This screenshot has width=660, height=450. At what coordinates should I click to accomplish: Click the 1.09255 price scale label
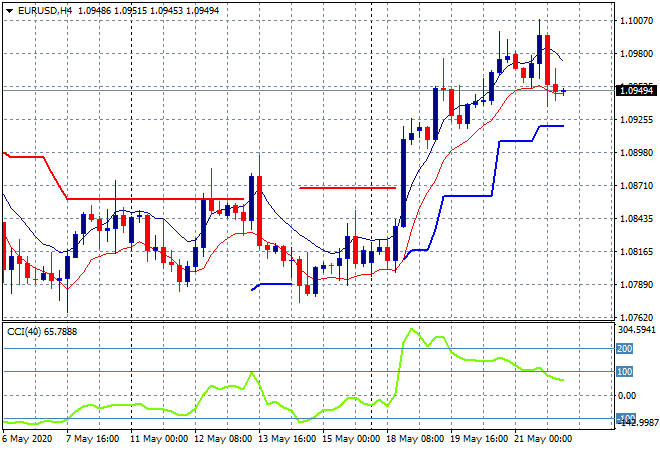[637, 120]
